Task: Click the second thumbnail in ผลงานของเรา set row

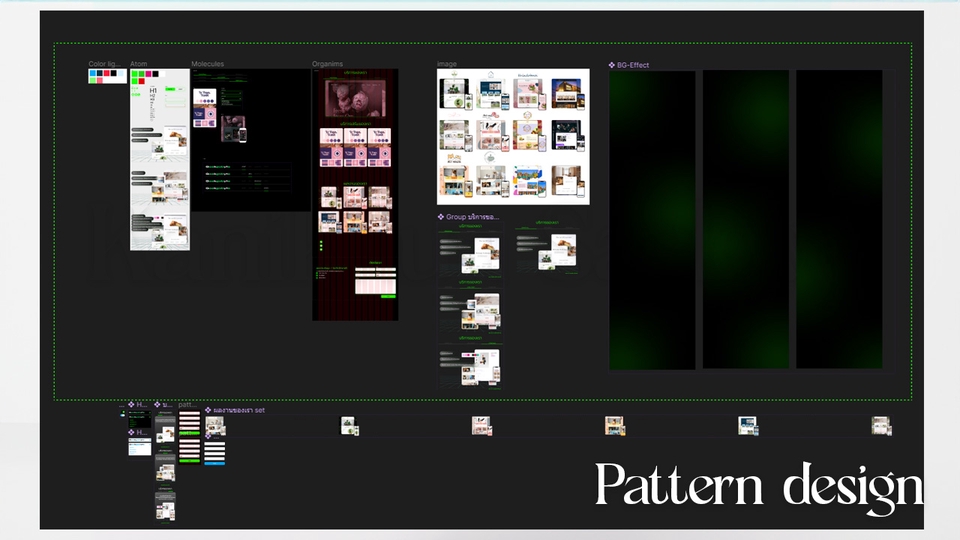Action: click(x=350, y=426)
